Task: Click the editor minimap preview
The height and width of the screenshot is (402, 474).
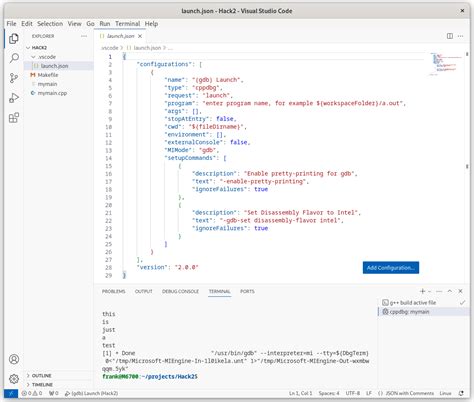Action: pos(445,63)
